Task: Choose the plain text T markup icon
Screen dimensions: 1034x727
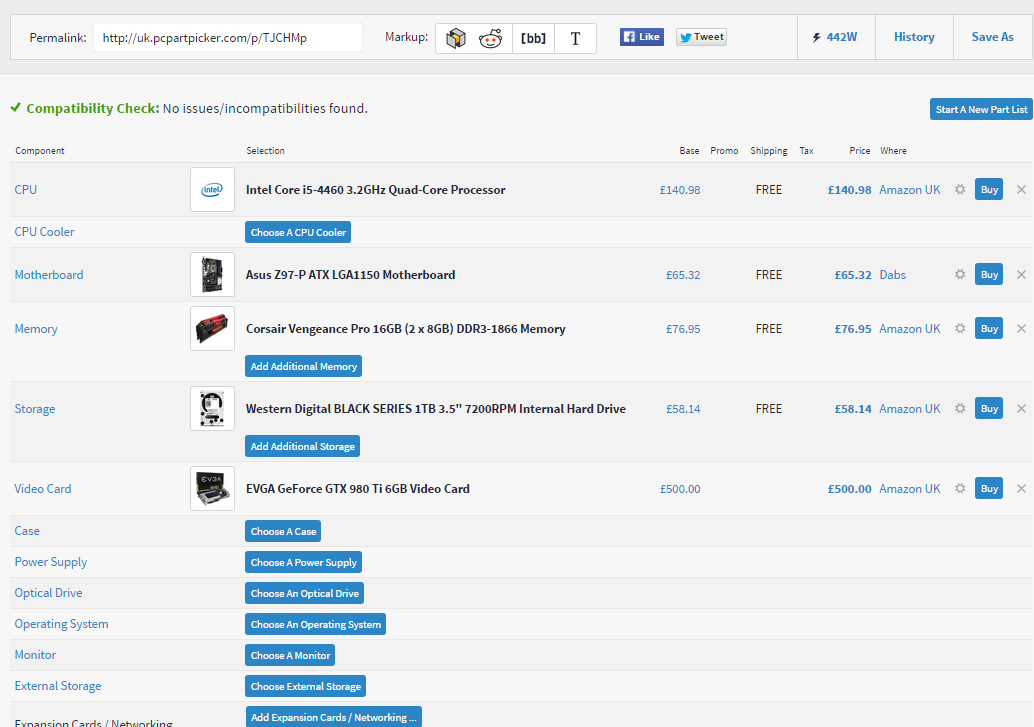Action: 575,38
